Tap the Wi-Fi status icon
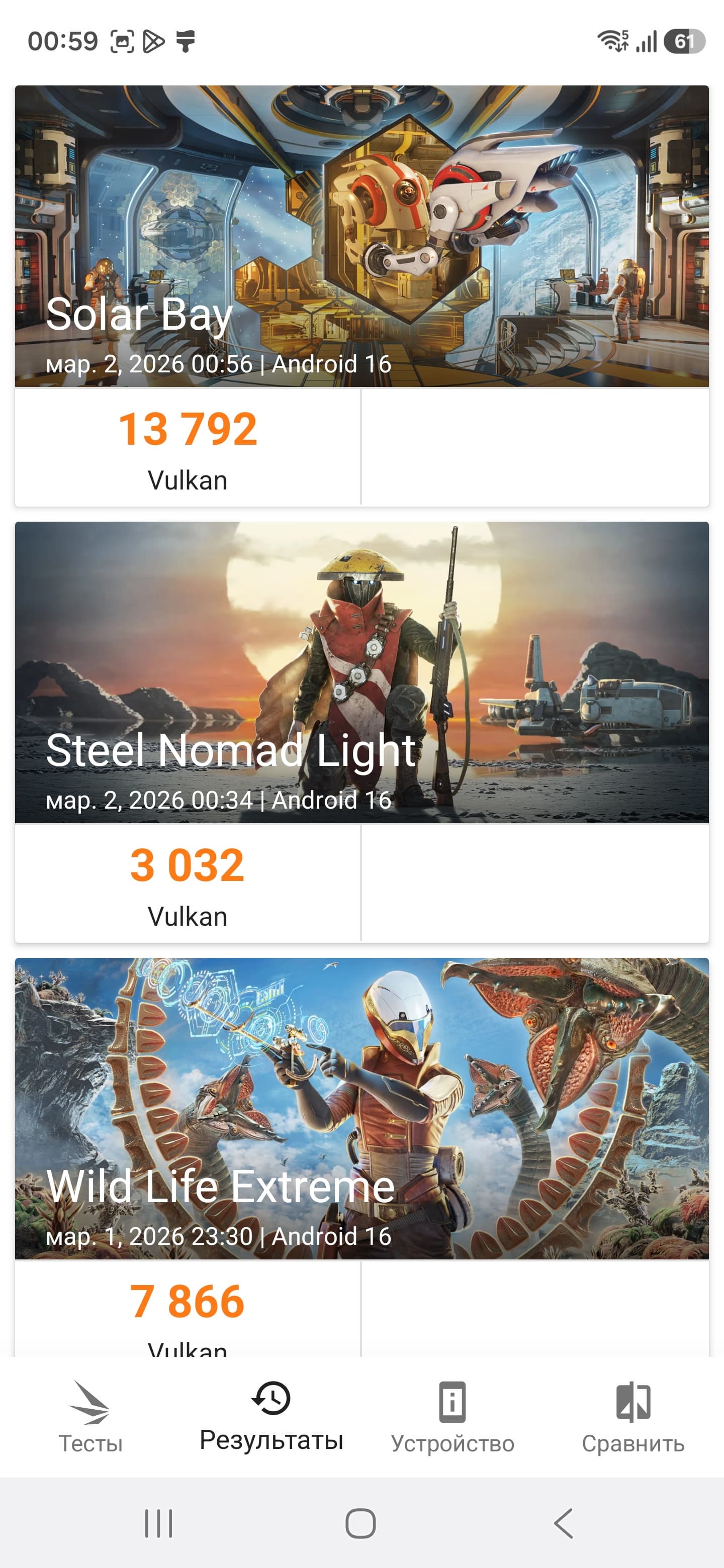Image resolution: width=724 pixels, height=1568 pixels. tap(612, 41)
